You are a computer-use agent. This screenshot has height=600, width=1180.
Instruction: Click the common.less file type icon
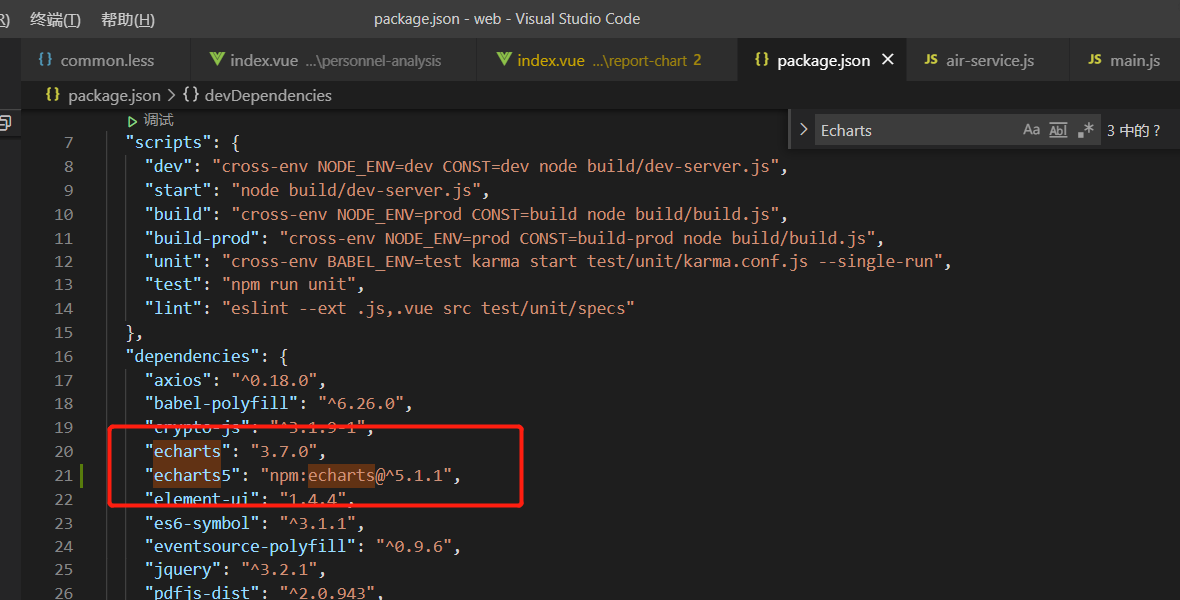coord(45,59)
